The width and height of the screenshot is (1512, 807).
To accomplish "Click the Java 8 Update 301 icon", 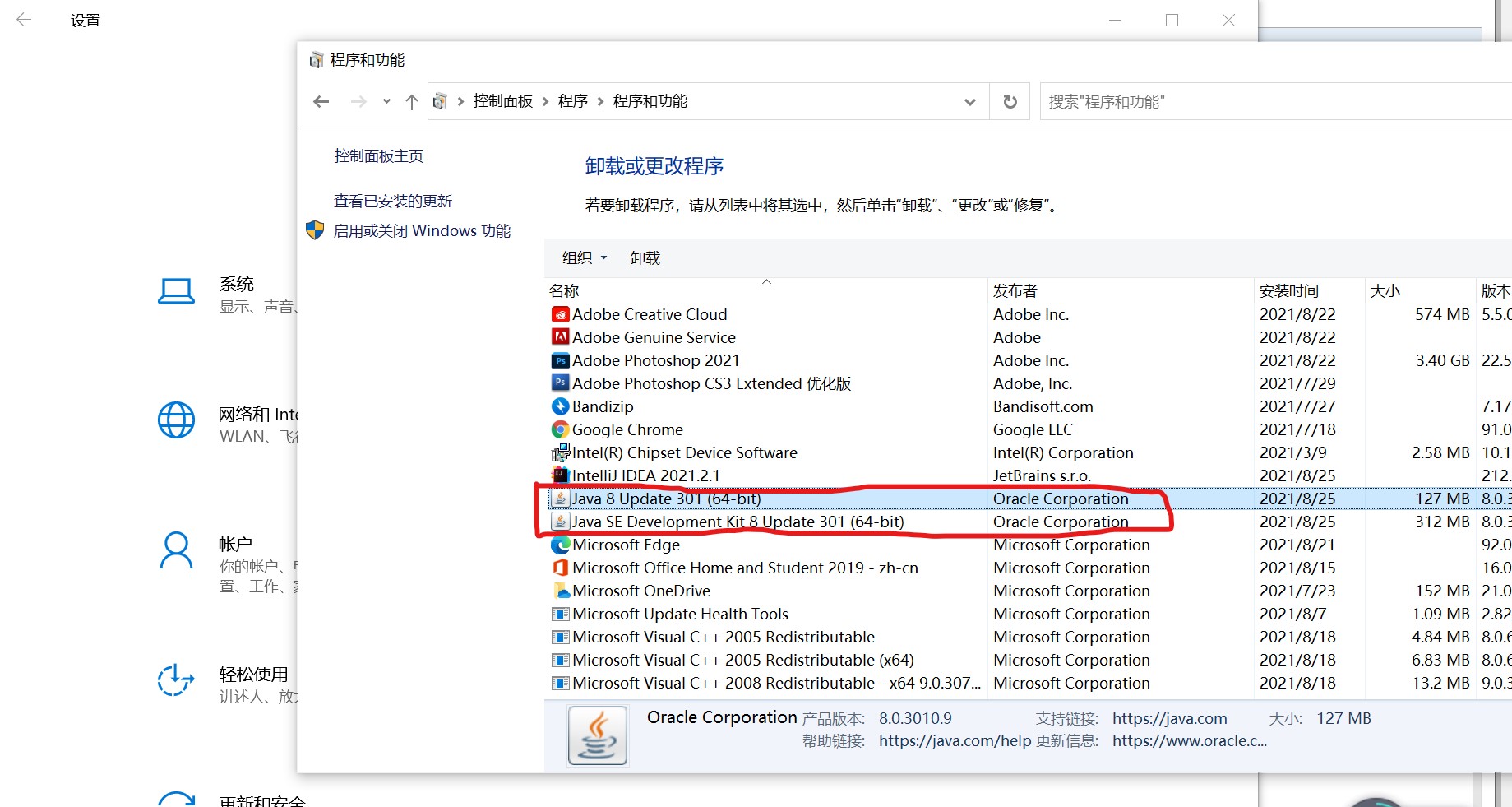I will tap(560, 499).
